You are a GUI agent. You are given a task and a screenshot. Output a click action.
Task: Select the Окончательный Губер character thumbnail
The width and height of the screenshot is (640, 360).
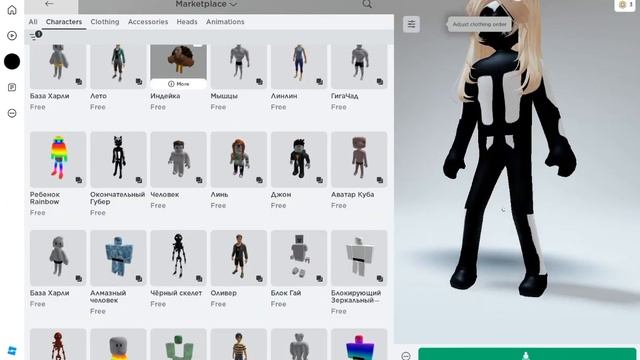[x=118, y=160]
